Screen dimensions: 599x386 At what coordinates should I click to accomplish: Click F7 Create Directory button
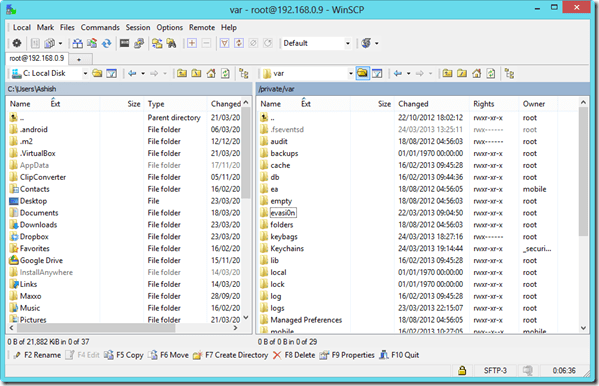[x=231, y=355]
